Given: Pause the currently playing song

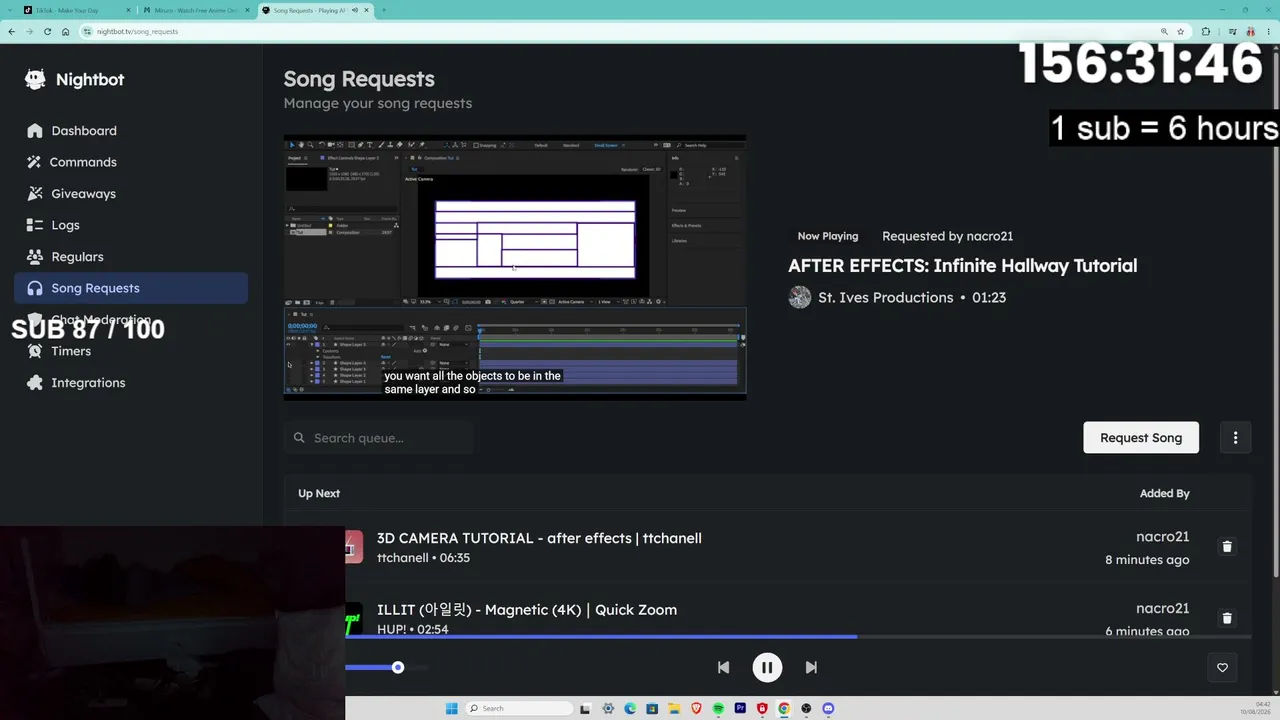Looking at the screenshot, I should (767, 668).
